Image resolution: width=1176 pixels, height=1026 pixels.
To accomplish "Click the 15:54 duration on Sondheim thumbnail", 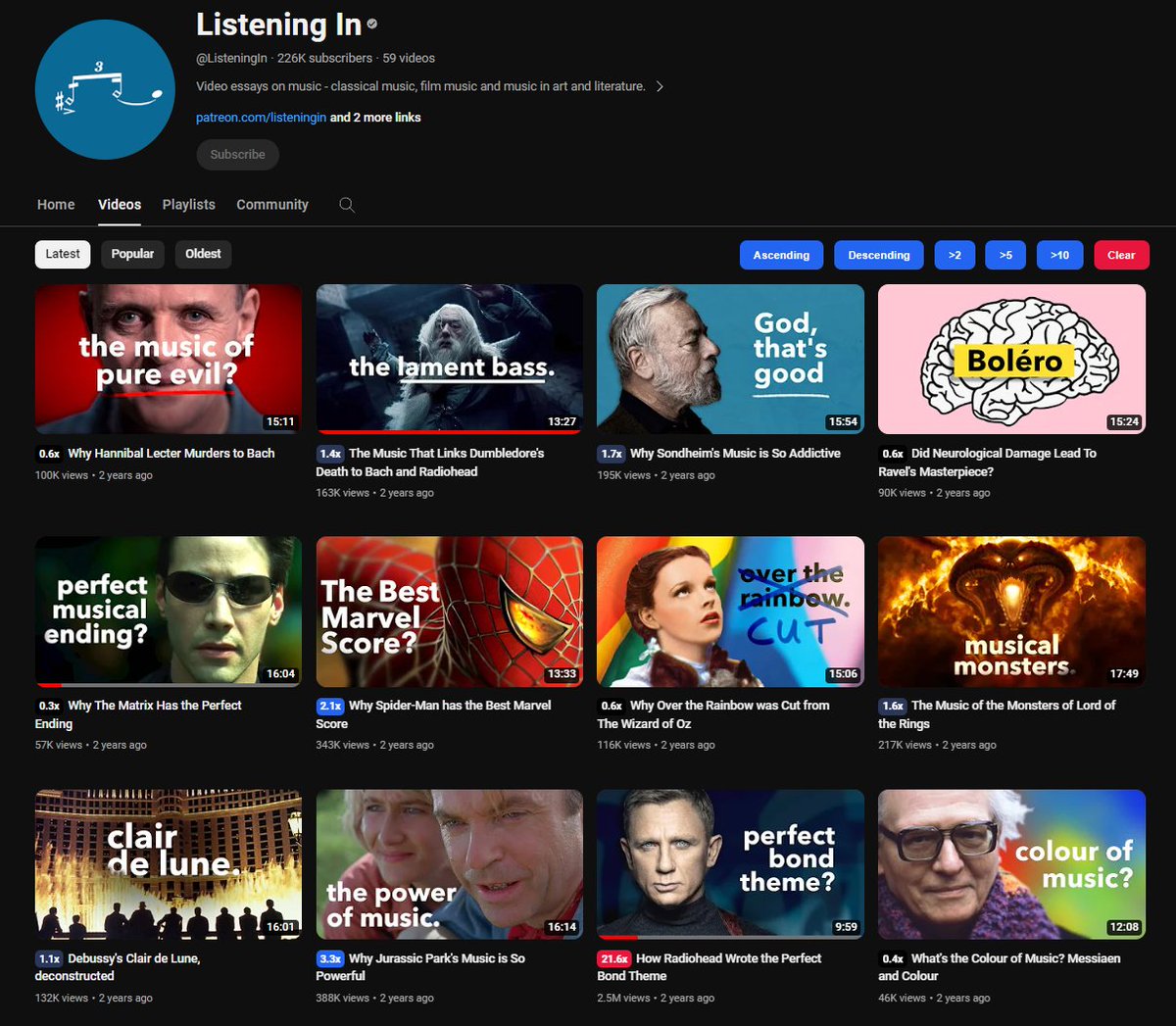I will pyautogui.click(x=843, y=422).
